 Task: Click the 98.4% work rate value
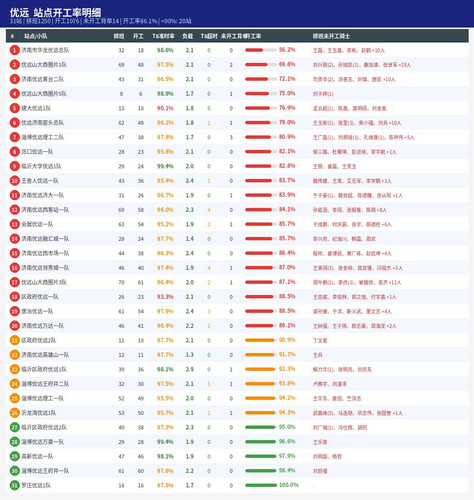[287, 470]
